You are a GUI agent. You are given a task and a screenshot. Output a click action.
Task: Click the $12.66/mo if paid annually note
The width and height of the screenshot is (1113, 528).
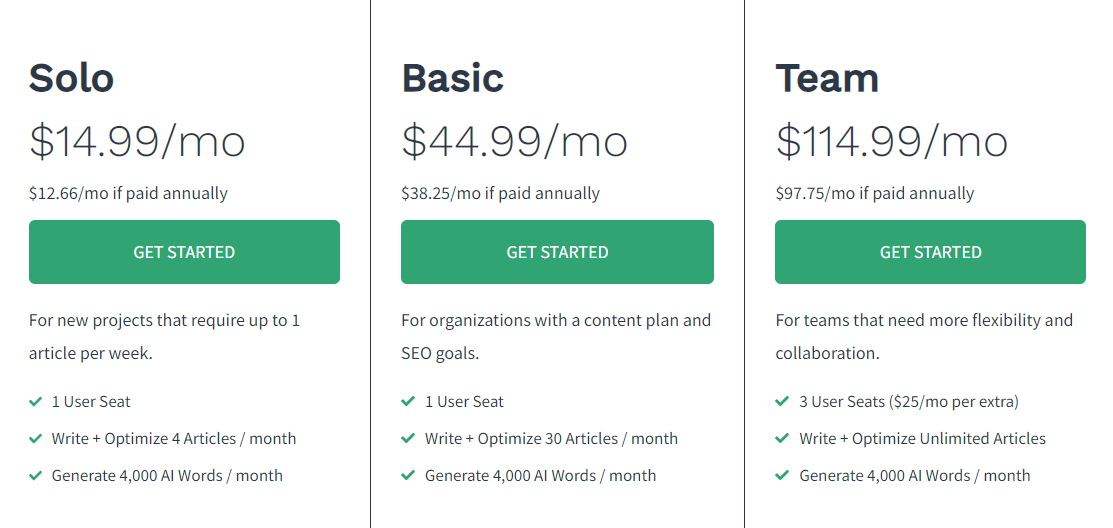tap(128, 193)
